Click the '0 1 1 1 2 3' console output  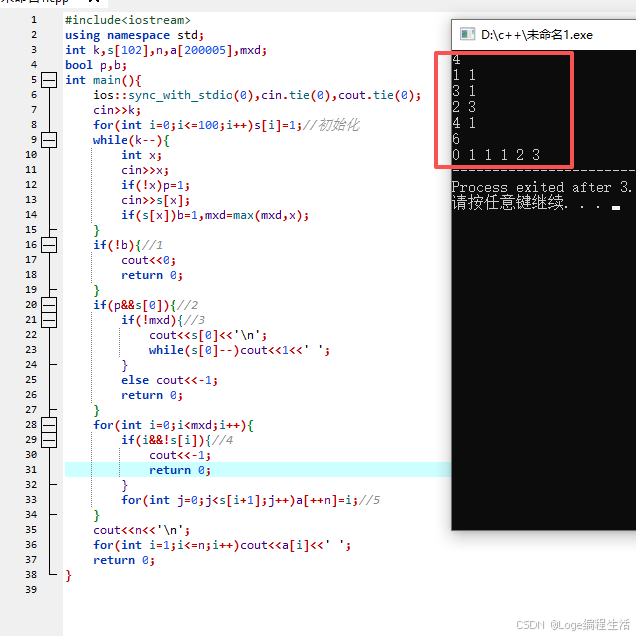pos(496,155)
